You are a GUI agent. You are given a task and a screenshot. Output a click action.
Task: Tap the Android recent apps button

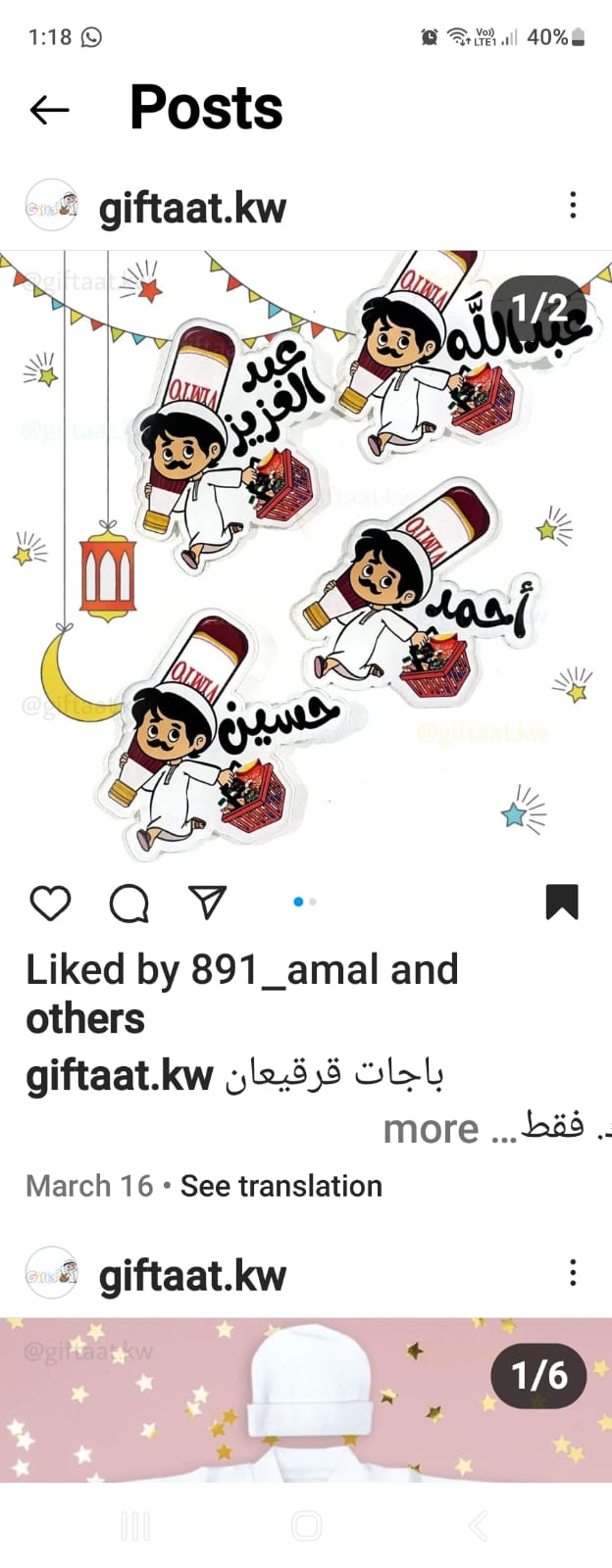[134, 1526]
